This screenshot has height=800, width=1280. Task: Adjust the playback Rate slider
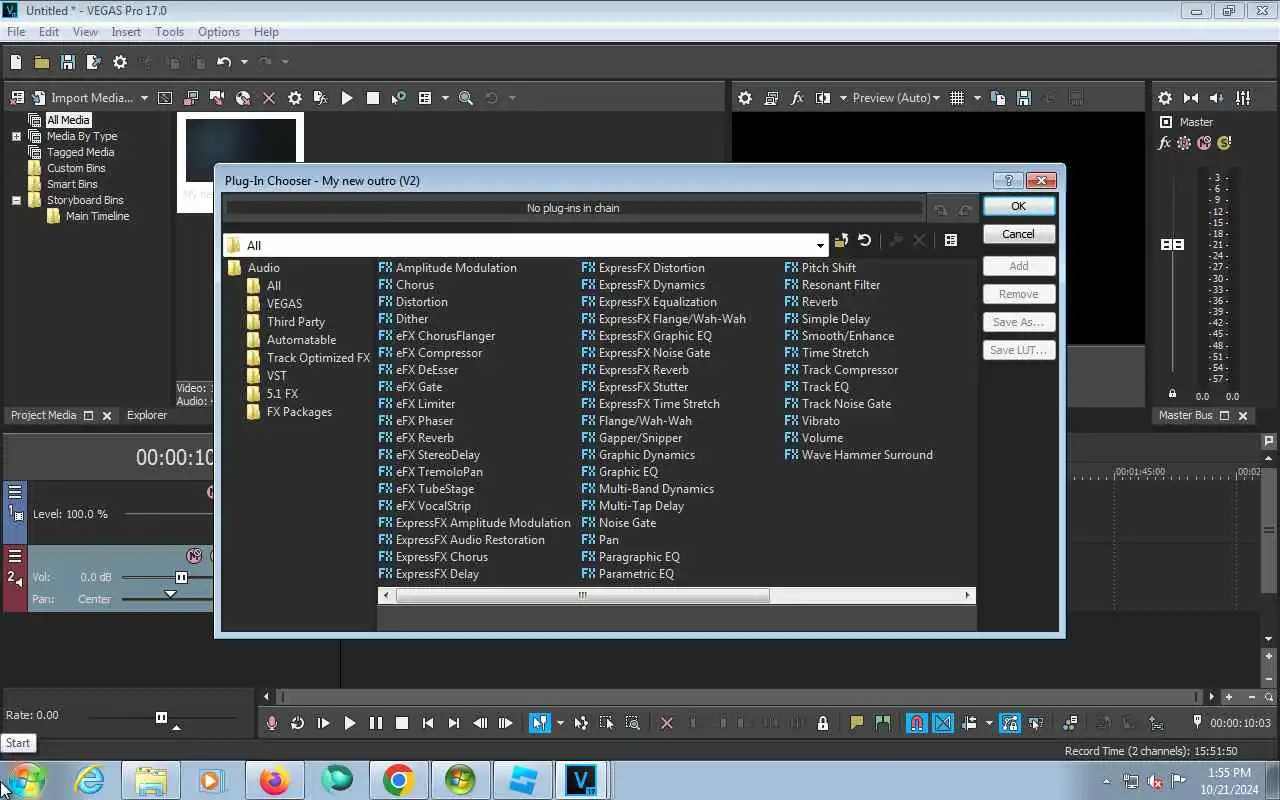(x=161, y=717)
